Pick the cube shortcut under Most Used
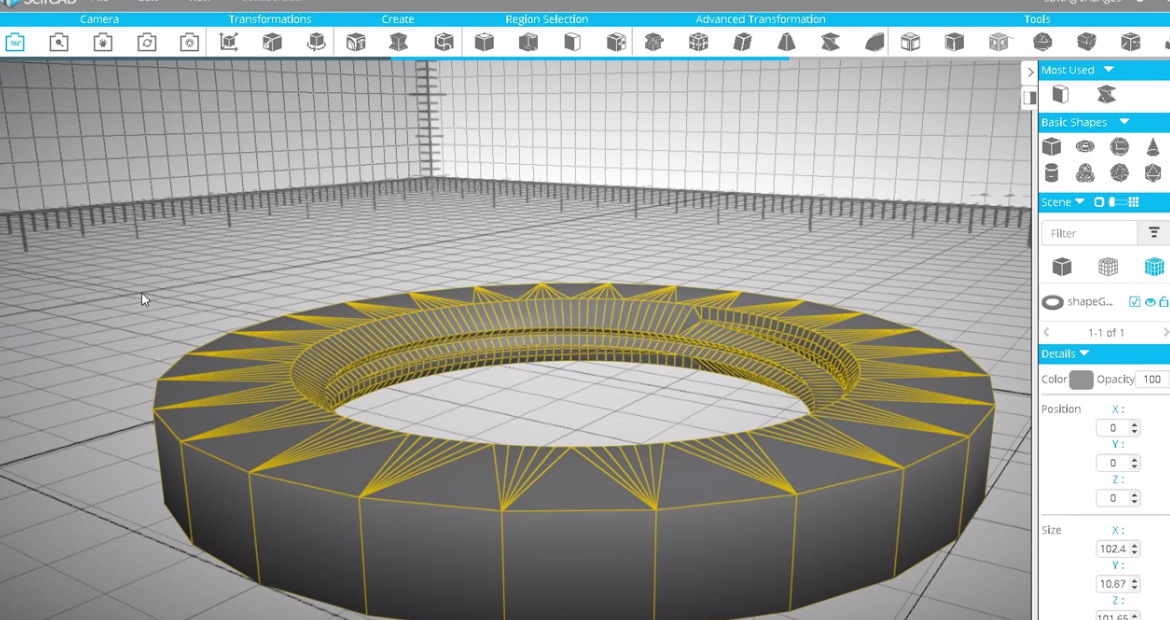1170x620 pixels. click(x=1060, y=95)
